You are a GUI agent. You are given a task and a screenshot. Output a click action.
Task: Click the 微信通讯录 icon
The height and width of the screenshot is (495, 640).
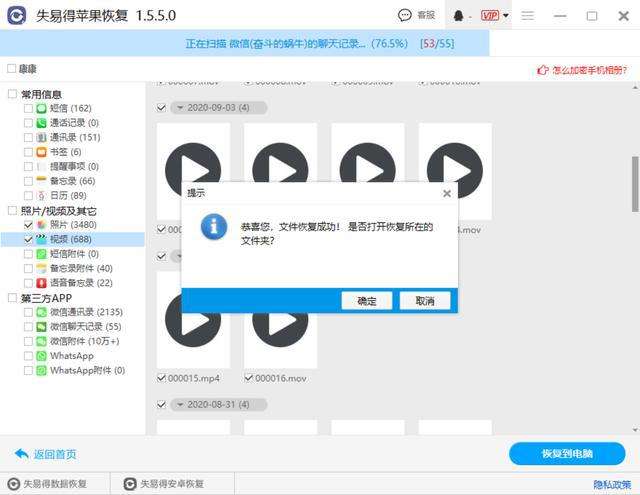coord(41,312)
